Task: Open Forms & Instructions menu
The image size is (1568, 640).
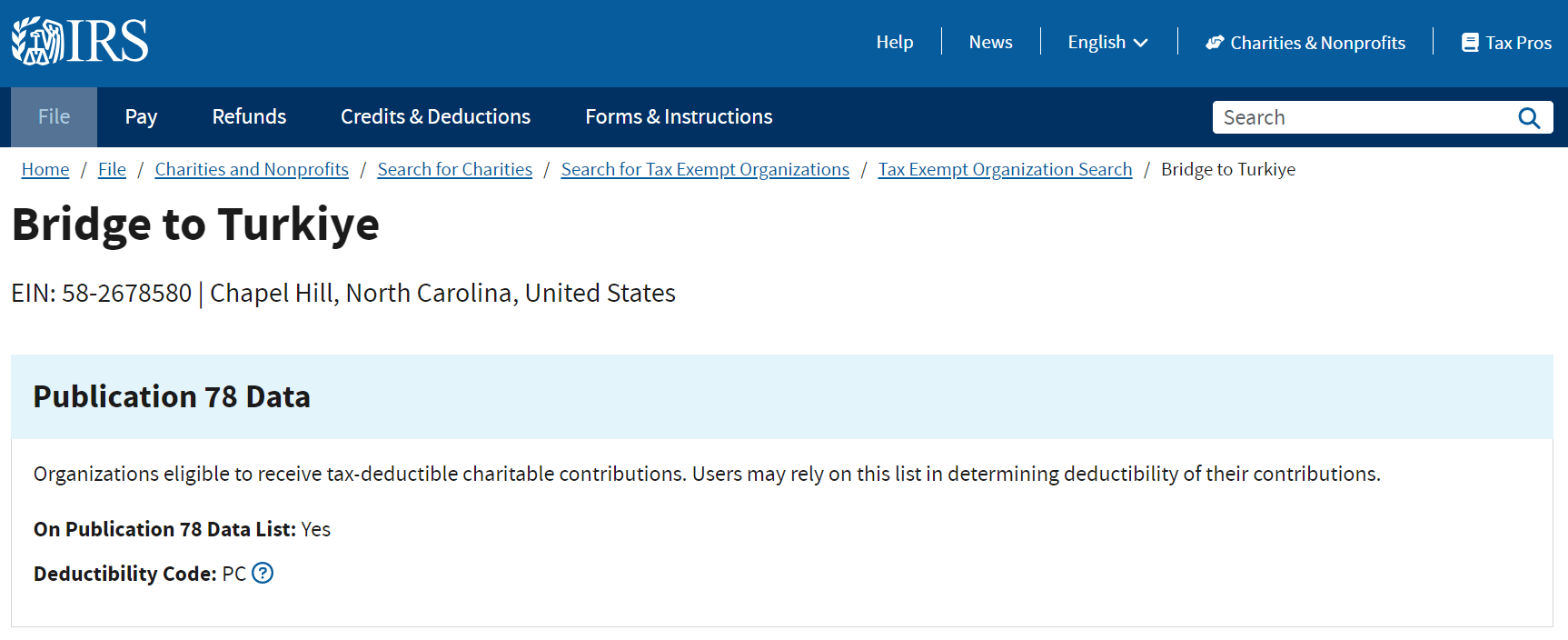Action: (679, 117)
